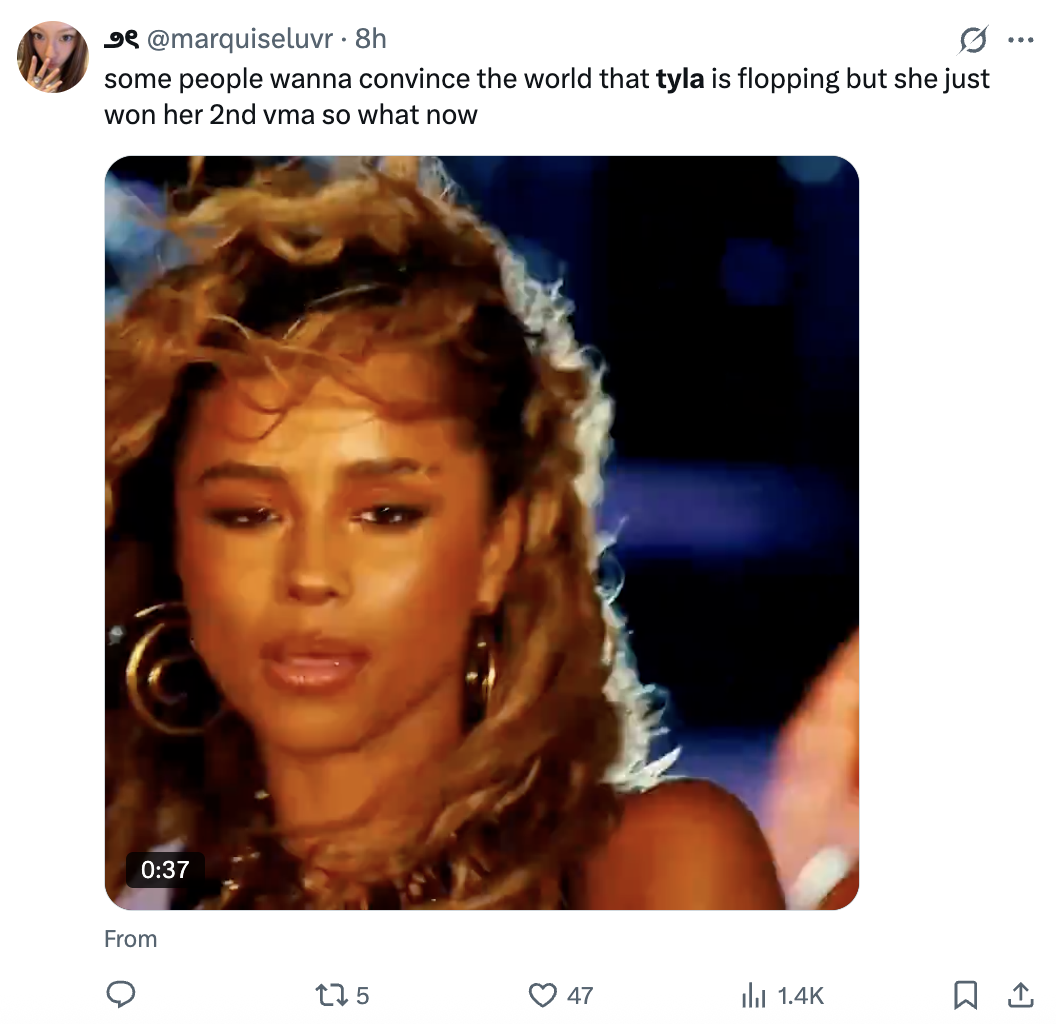Click the 'From' source label below video
The width and height of the screenshot is (1056, 1024).
tap(130, 939)
